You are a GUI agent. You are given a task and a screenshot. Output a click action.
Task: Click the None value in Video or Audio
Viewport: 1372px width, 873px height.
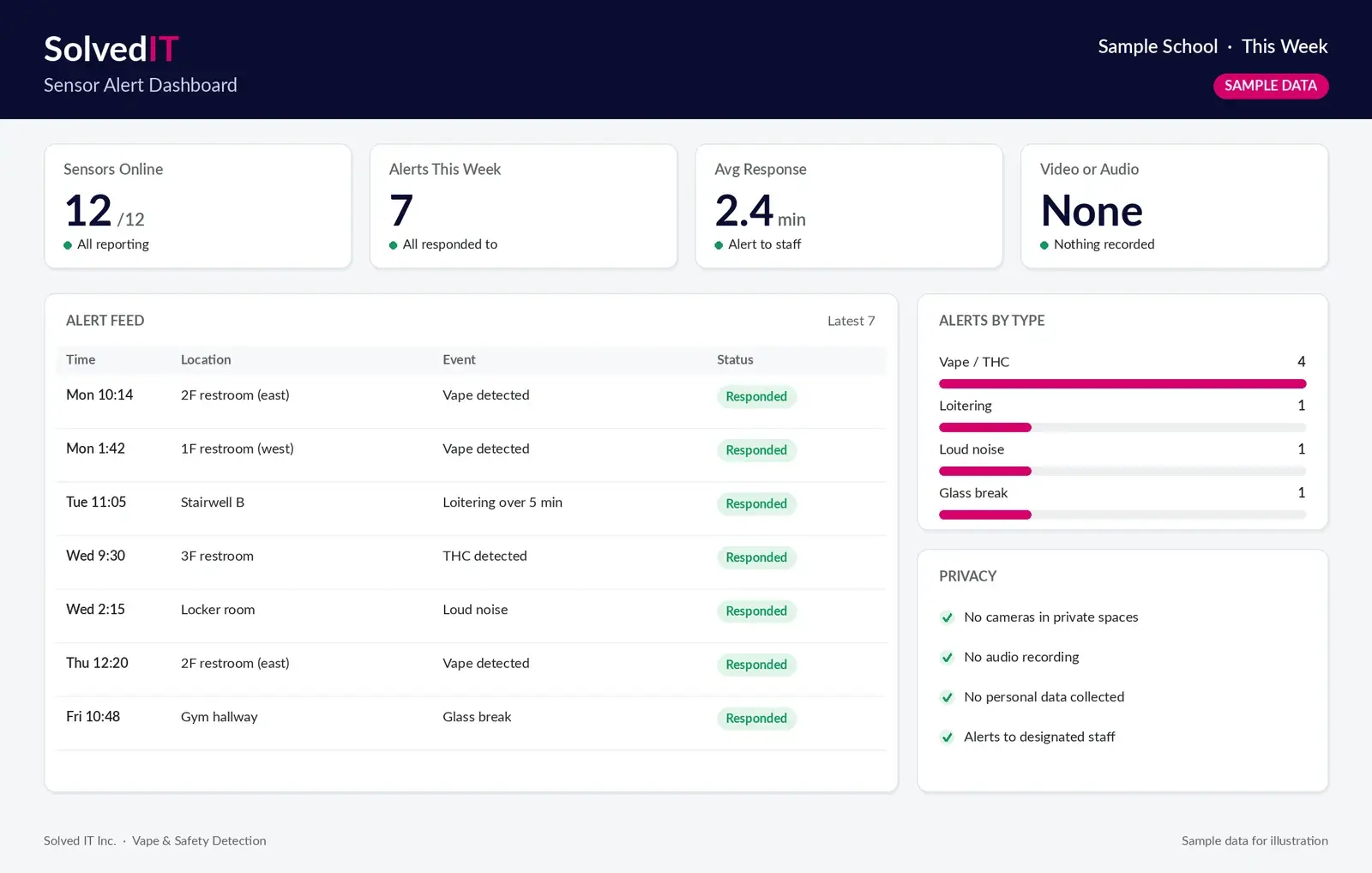[x=1092, y=211]
